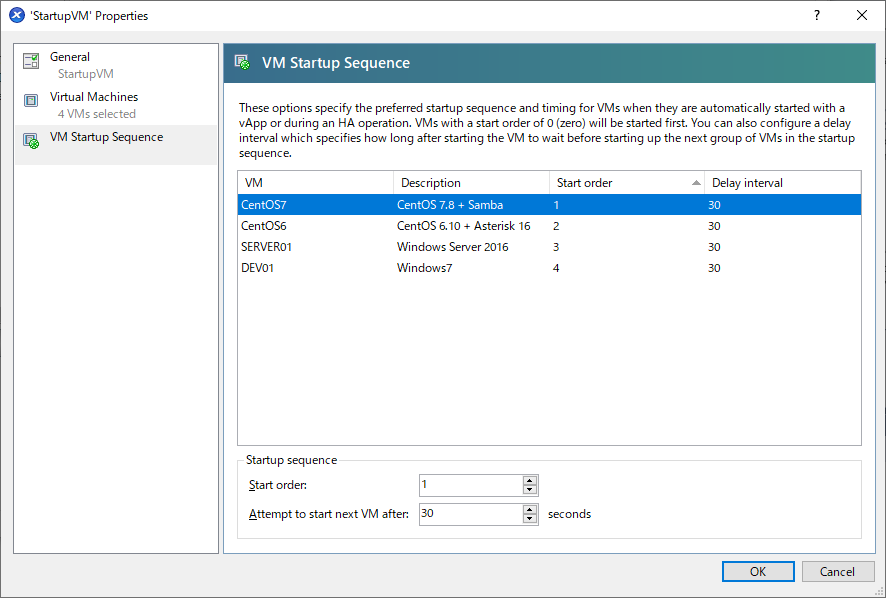Sort by the Start order column

627,183
